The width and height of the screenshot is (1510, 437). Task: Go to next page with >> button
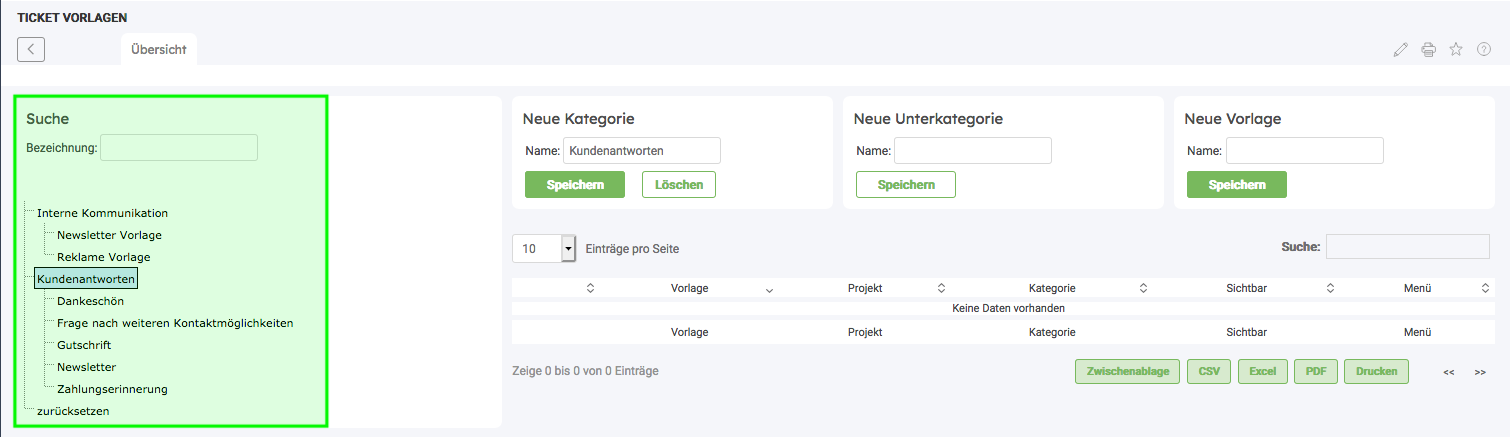pos(1480,372)
